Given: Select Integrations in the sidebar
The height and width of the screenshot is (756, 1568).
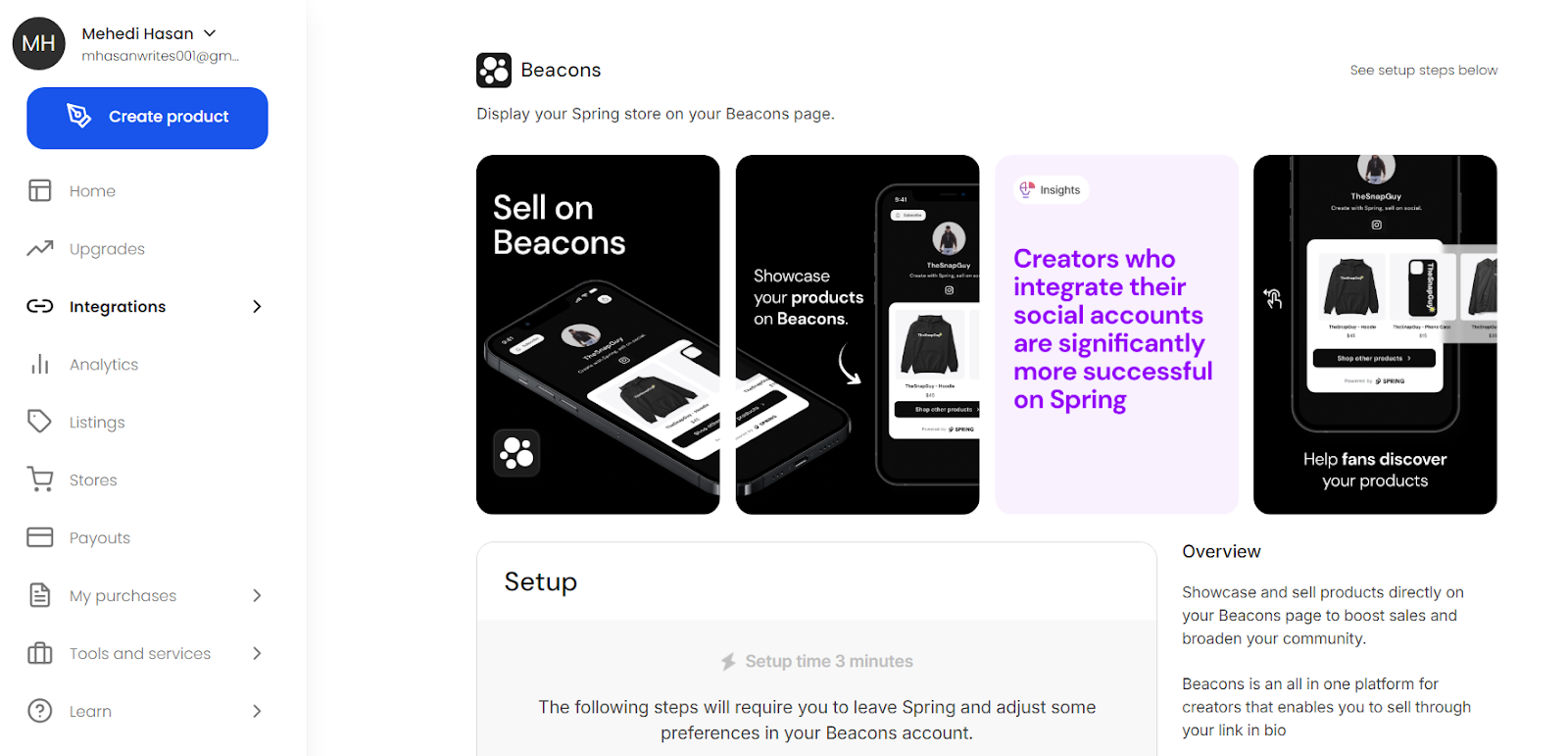Looking at the screenshot, I should pos(118,306).
